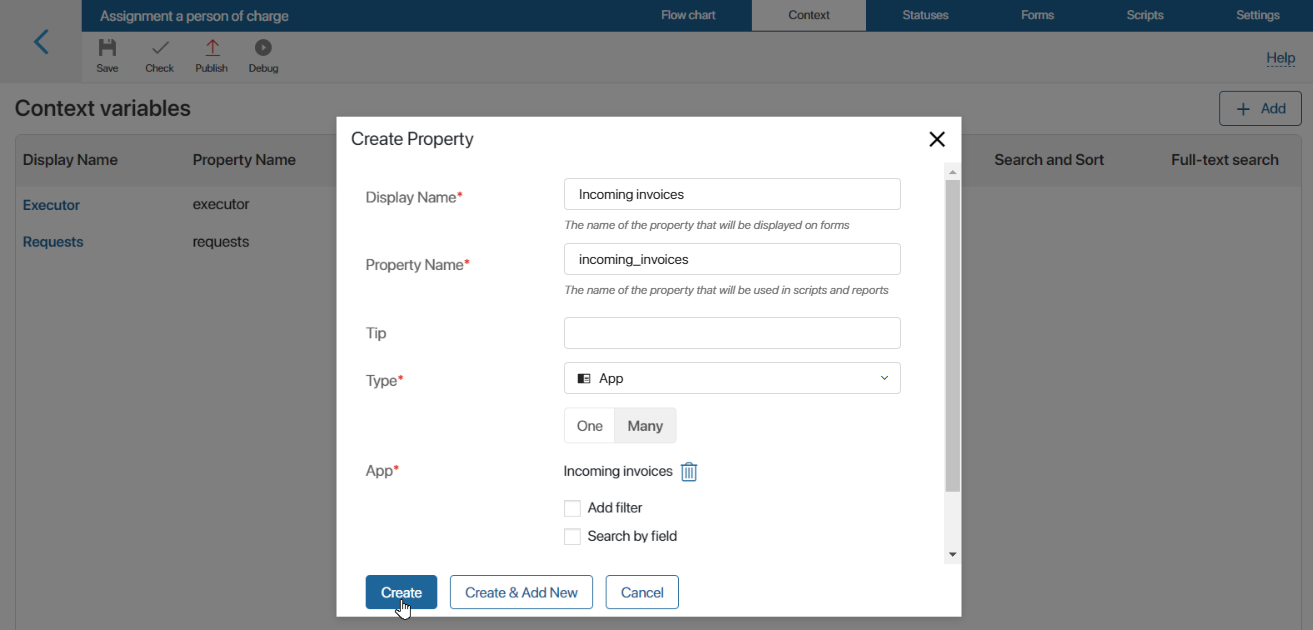
Task: Click the Save floppy disk icon
Action: (107, 56)
